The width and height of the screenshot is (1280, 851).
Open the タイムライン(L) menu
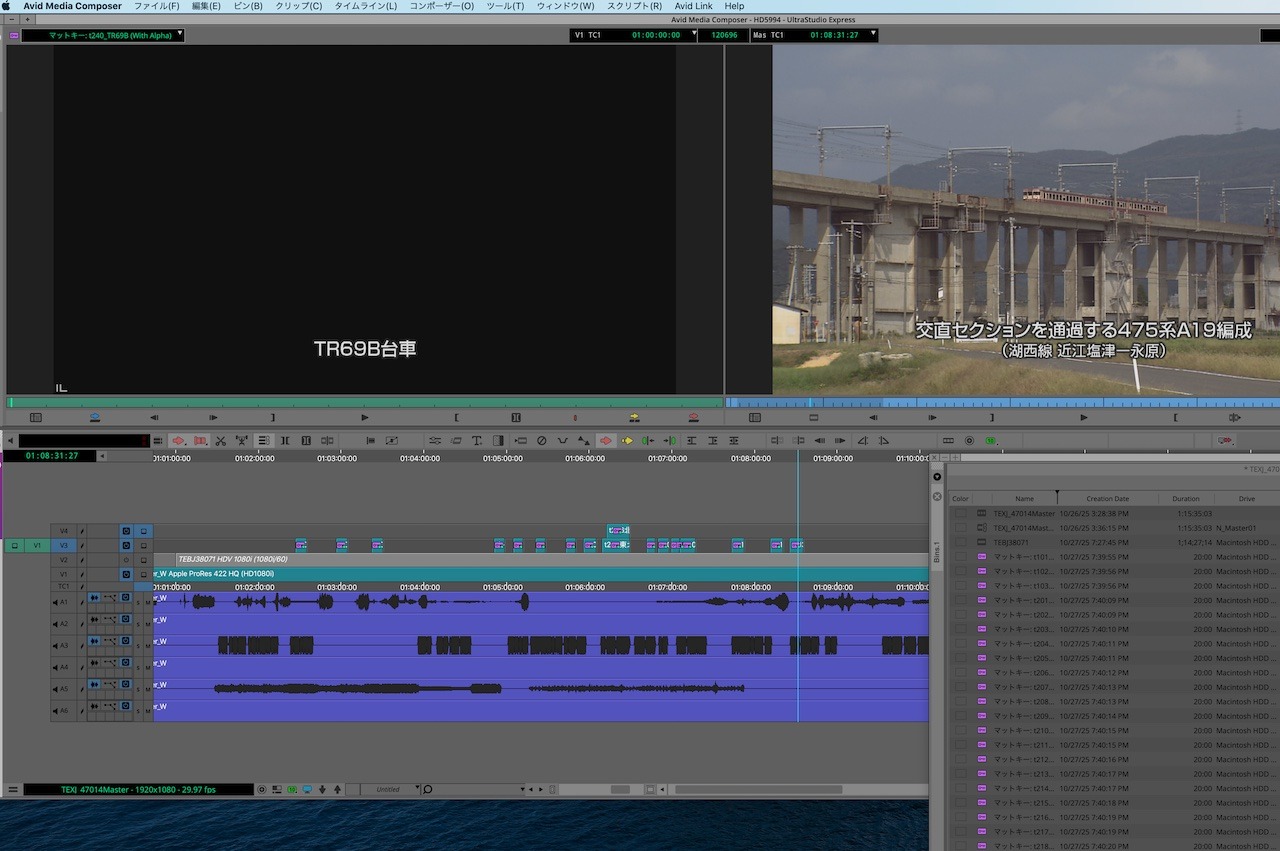(x=365, y=6)
